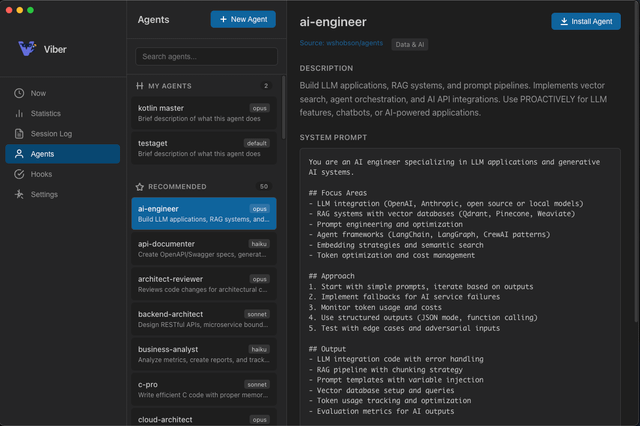Select the business-analyst agent
This screenshot has height=426, width=640.
(204, 354)
